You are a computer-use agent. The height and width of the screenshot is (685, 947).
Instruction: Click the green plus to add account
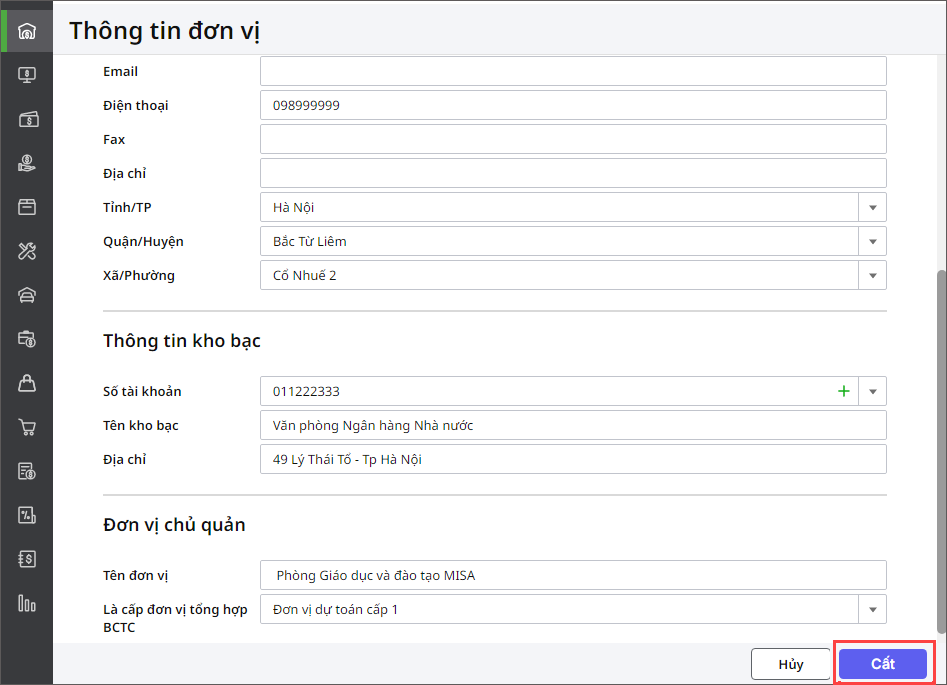844,391
